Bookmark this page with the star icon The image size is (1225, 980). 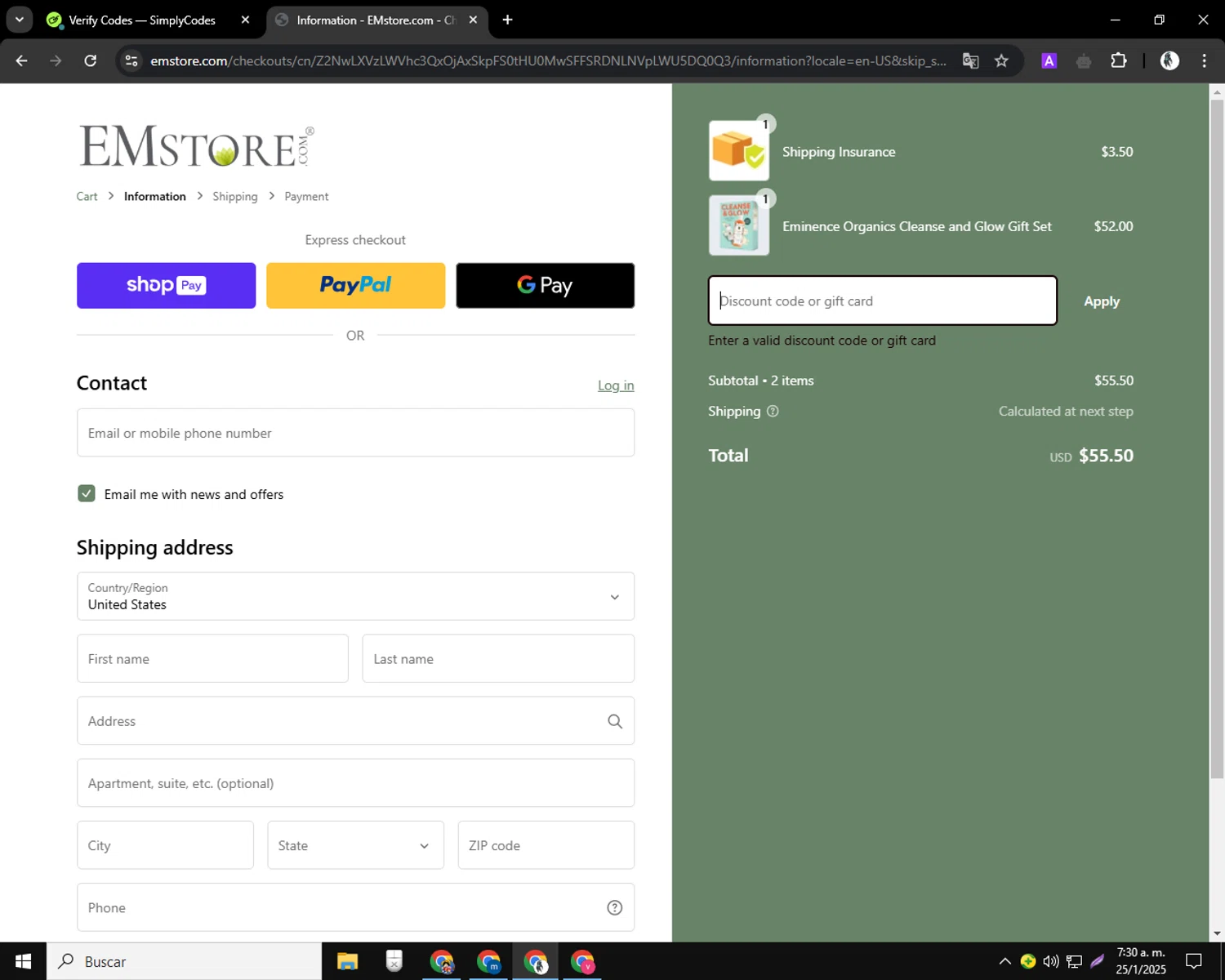[x=1001, y=60]
